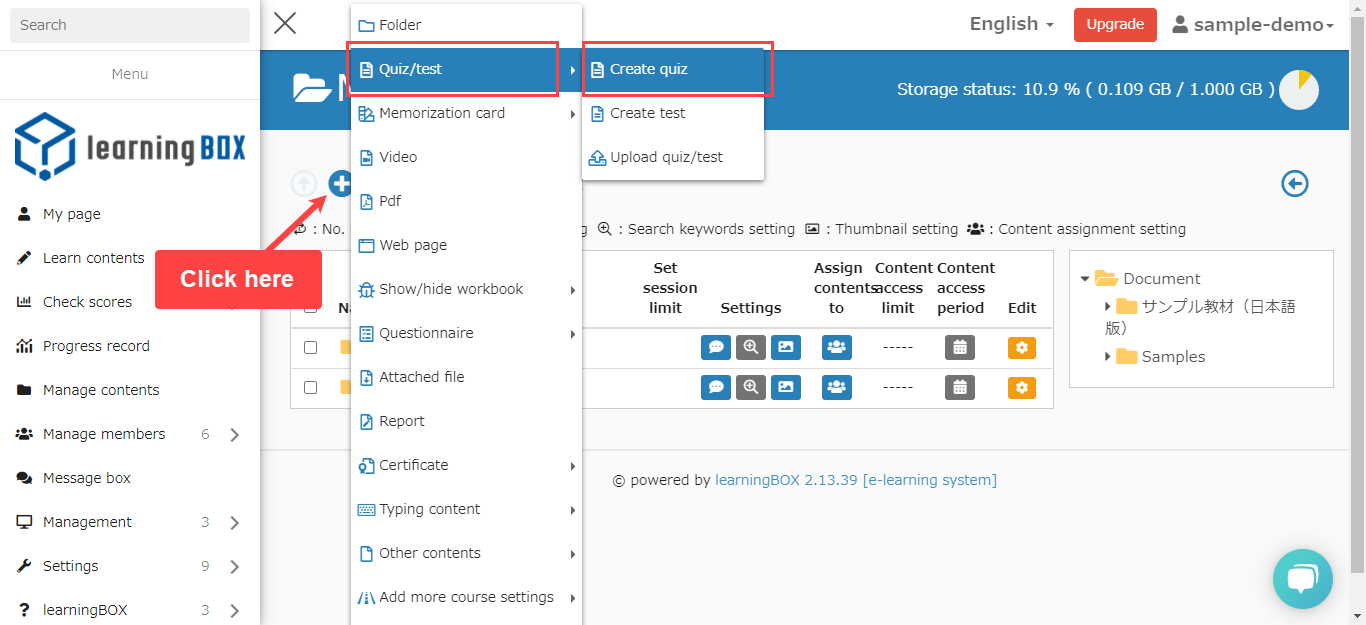Viewport: 1366px width, 625px height.
Task: Click first row's thumbnail setting icon
Action: [786, 347]
